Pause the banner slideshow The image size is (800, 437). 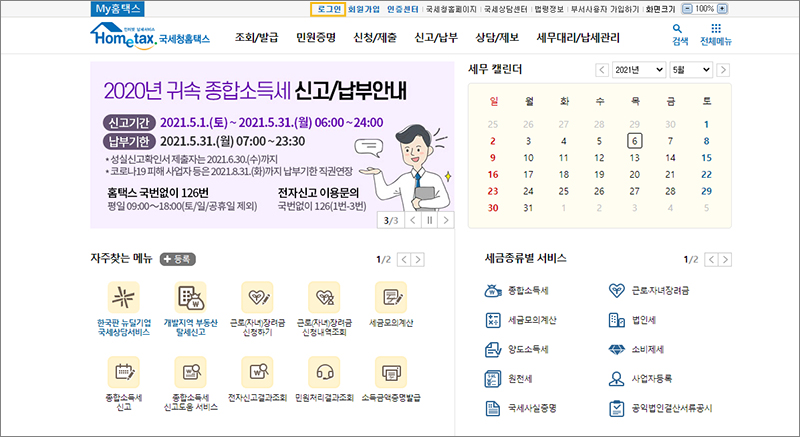click(430, 220)
